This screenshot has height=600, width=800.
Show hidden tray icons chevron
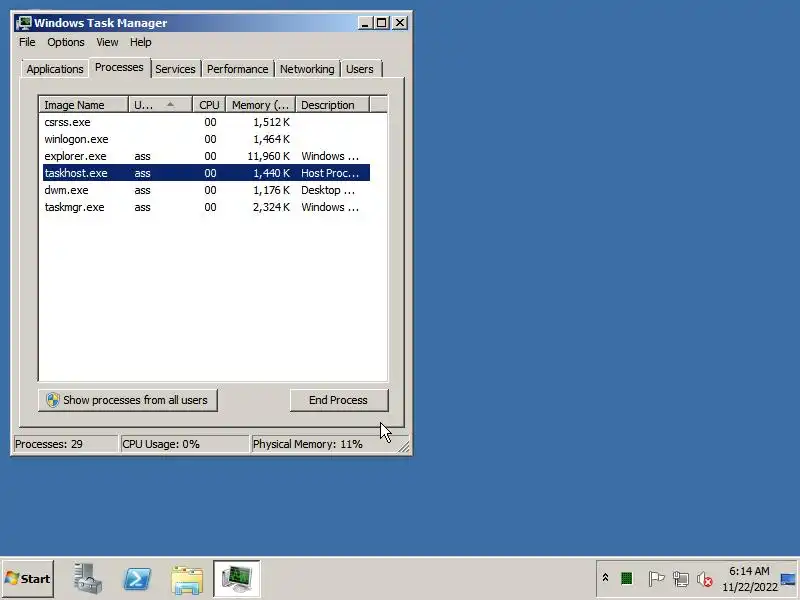click(x=605, y=578)
